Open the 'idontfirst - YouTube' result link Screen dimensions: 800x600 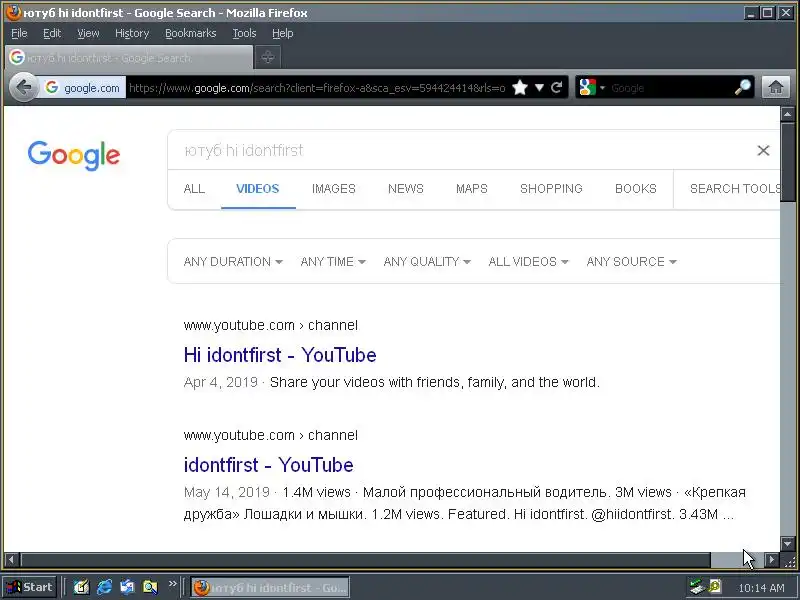click(268, 465)
